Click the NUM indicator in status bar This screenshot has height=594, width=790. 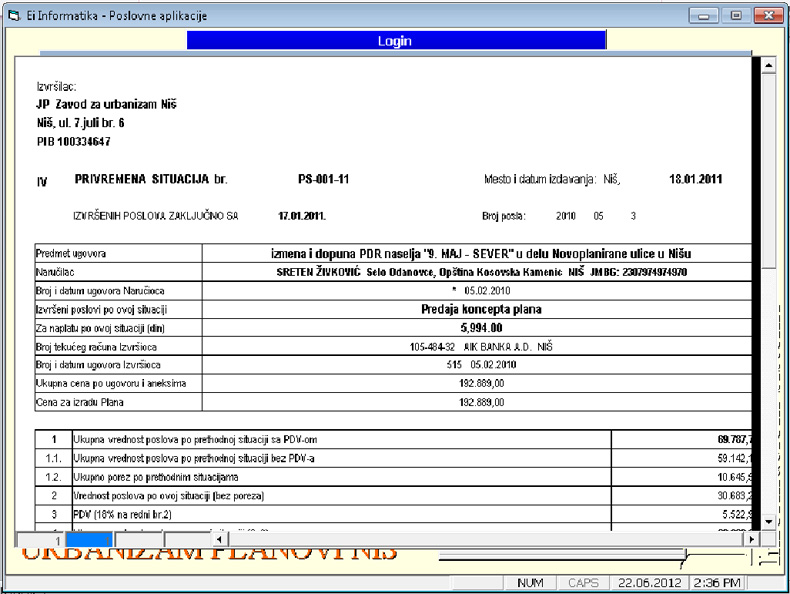[x=531, y=582]
